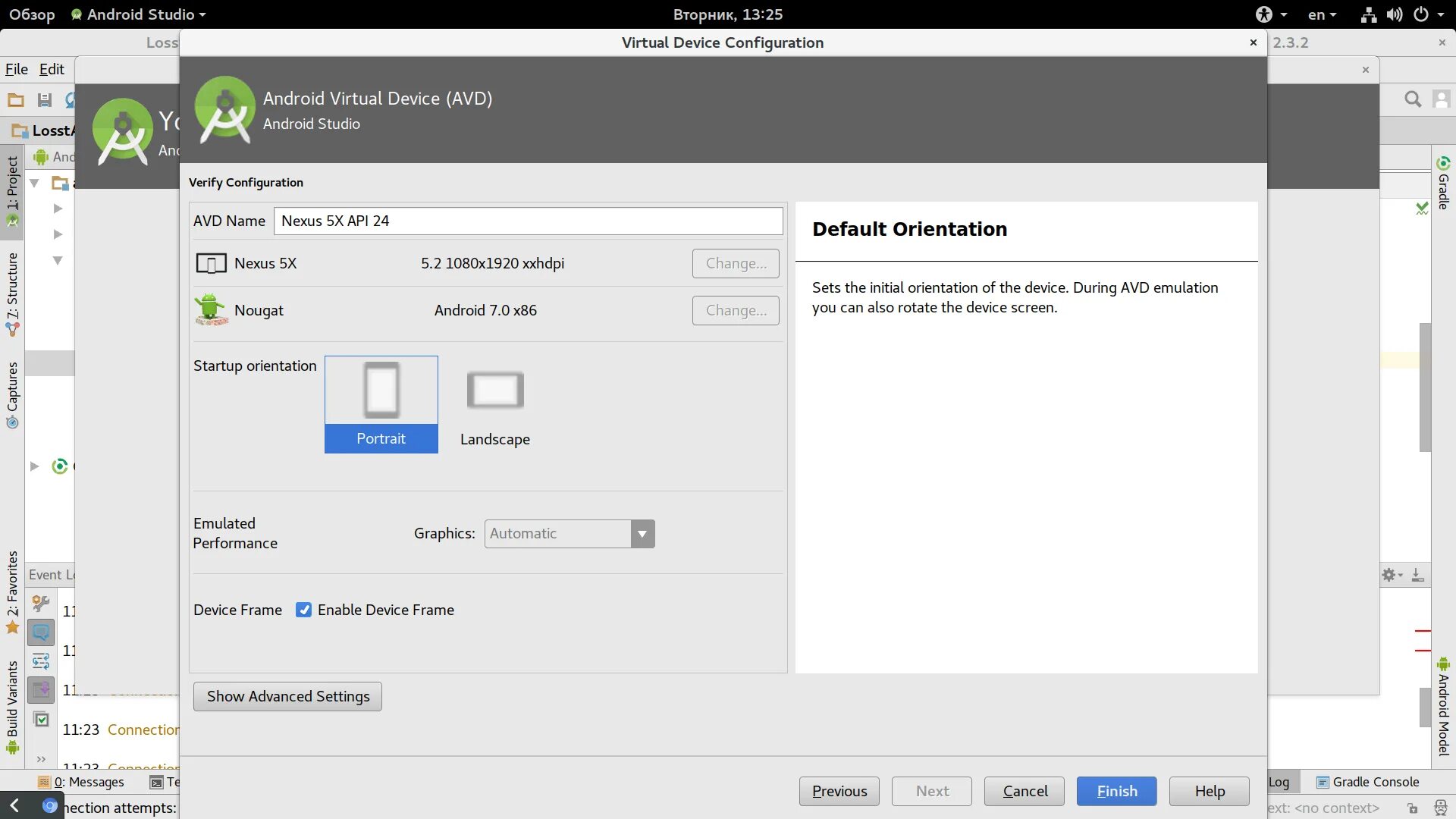Click the open folder toolbar icon
Viewport: 1456px width, 819px height.
pyautogui.click(x=15, y=99)
